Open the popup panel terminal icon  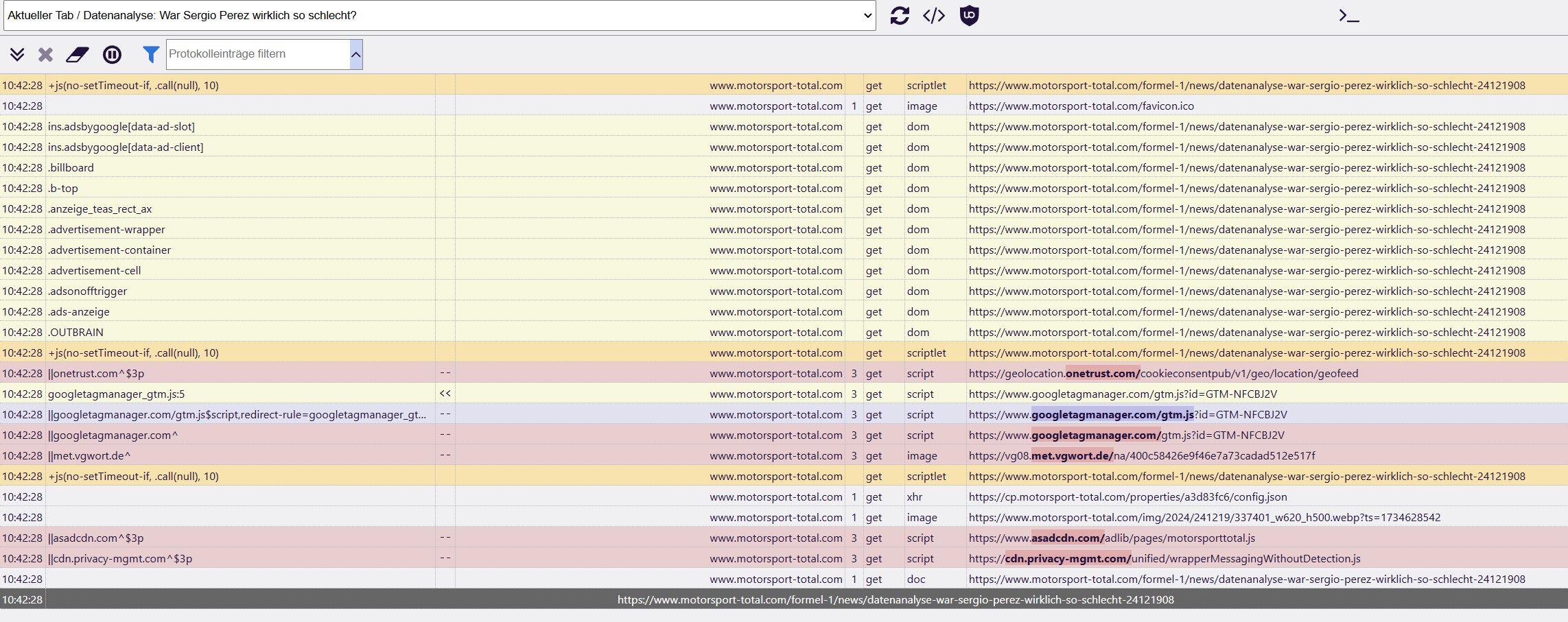(x=1348, y=15)
